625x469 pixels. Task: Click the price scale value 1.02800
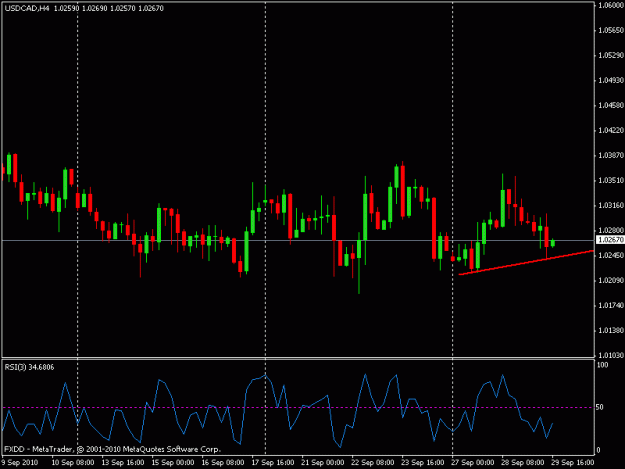pos(611,230)
